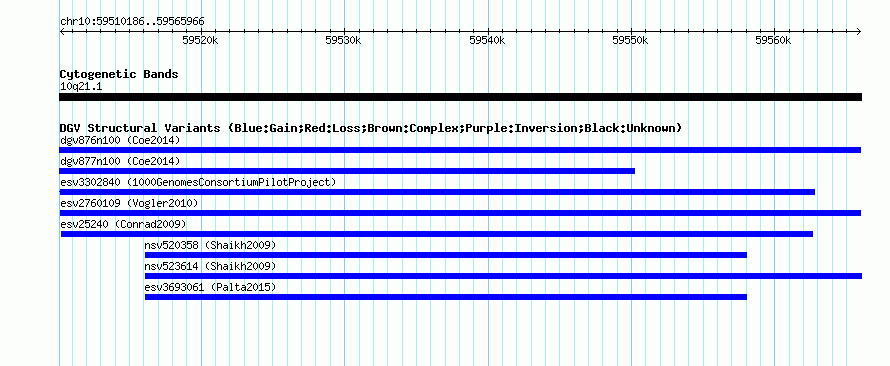Open the esv2760109 (Vogler2010) variant label
890x366 pixels.
click(x=129, y=203)
